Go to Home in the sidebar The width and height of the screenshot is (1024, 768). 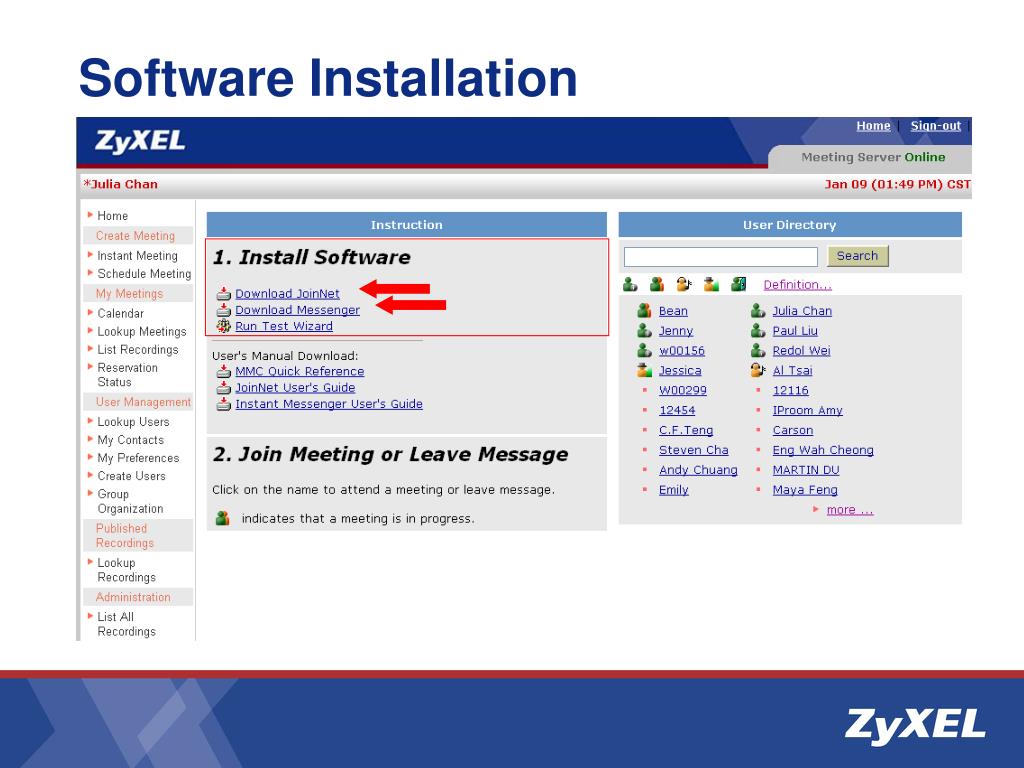coord(112,216)
